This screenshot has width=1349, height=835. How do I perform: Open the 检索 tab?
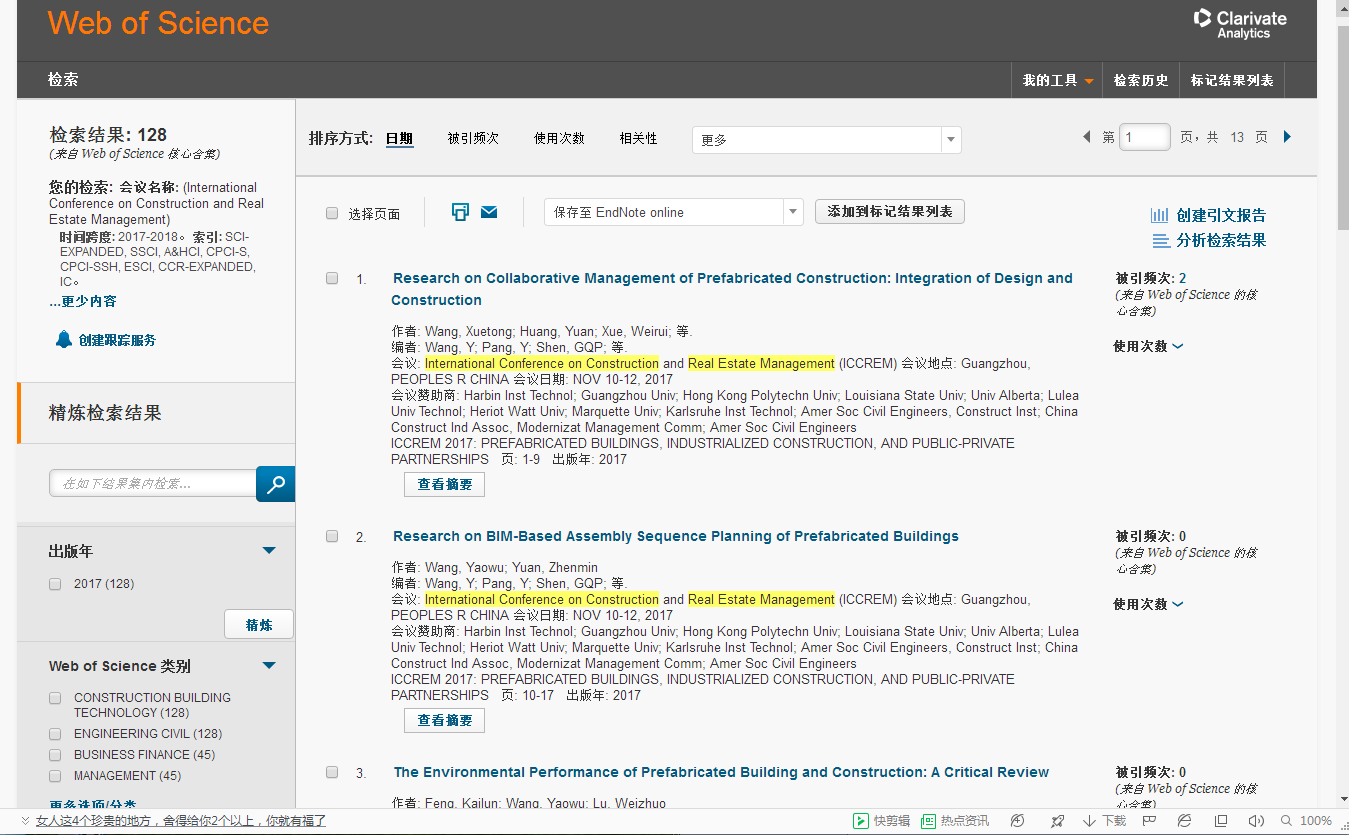coord(63,80)
